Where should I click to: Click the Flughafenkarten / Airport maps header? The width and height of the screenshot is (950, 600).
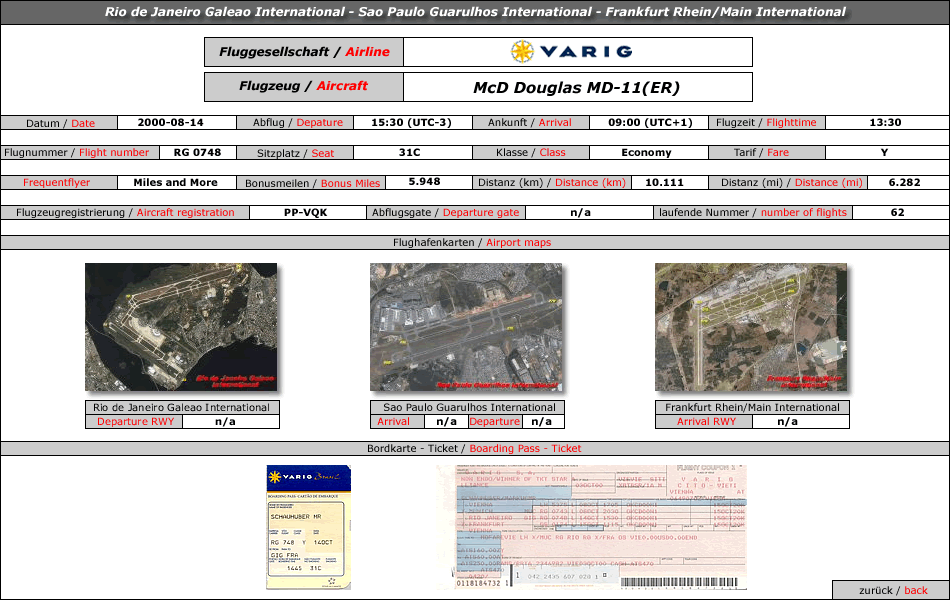coord(474,242)
